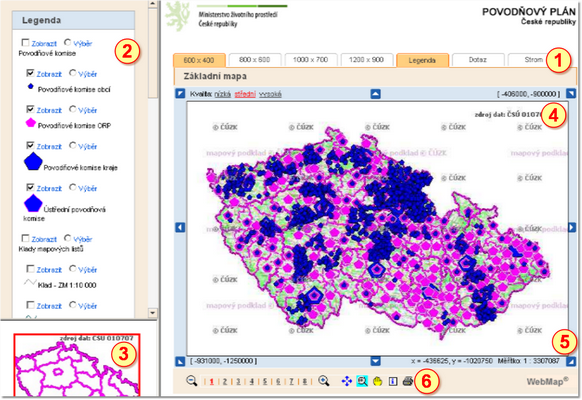Click the legend scrollbar up arrow

point(153,4)
